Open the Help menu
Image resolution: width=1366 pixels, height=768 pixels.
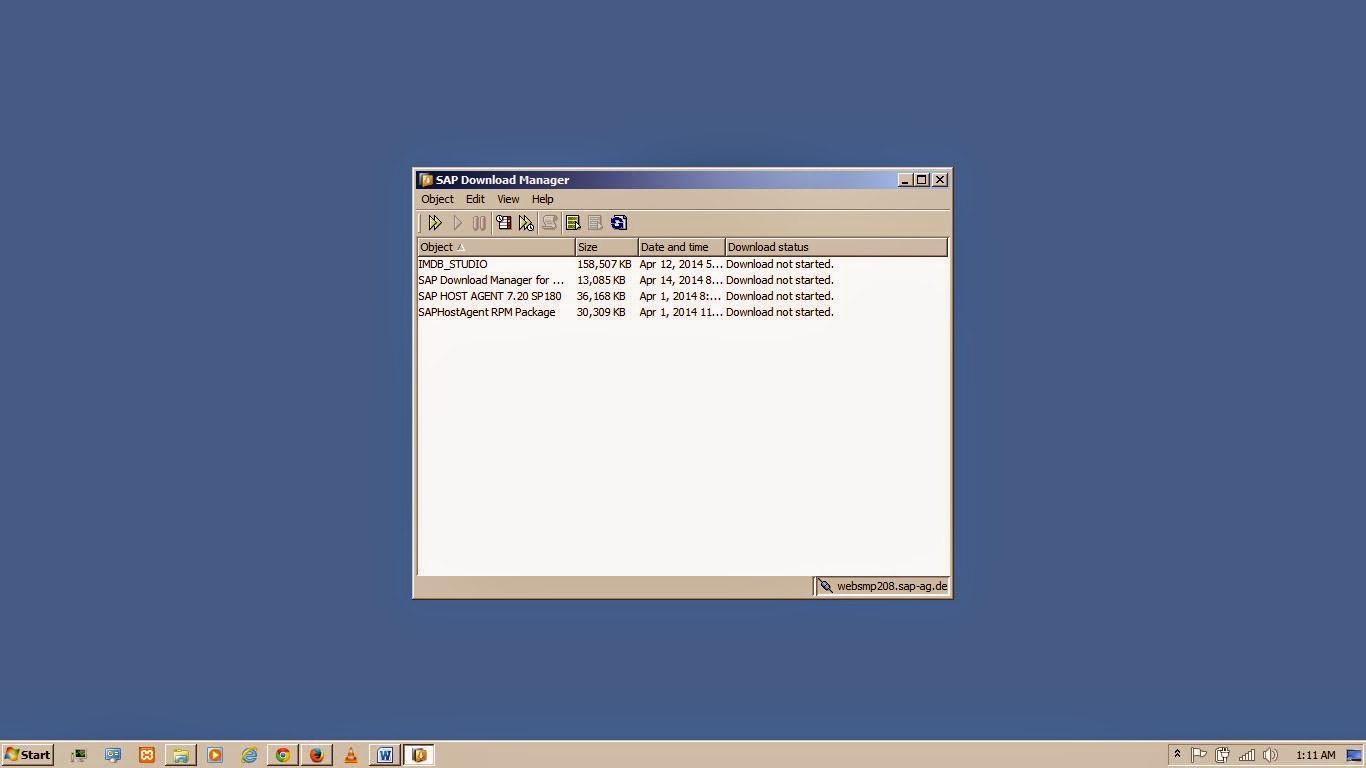point(542,199)
